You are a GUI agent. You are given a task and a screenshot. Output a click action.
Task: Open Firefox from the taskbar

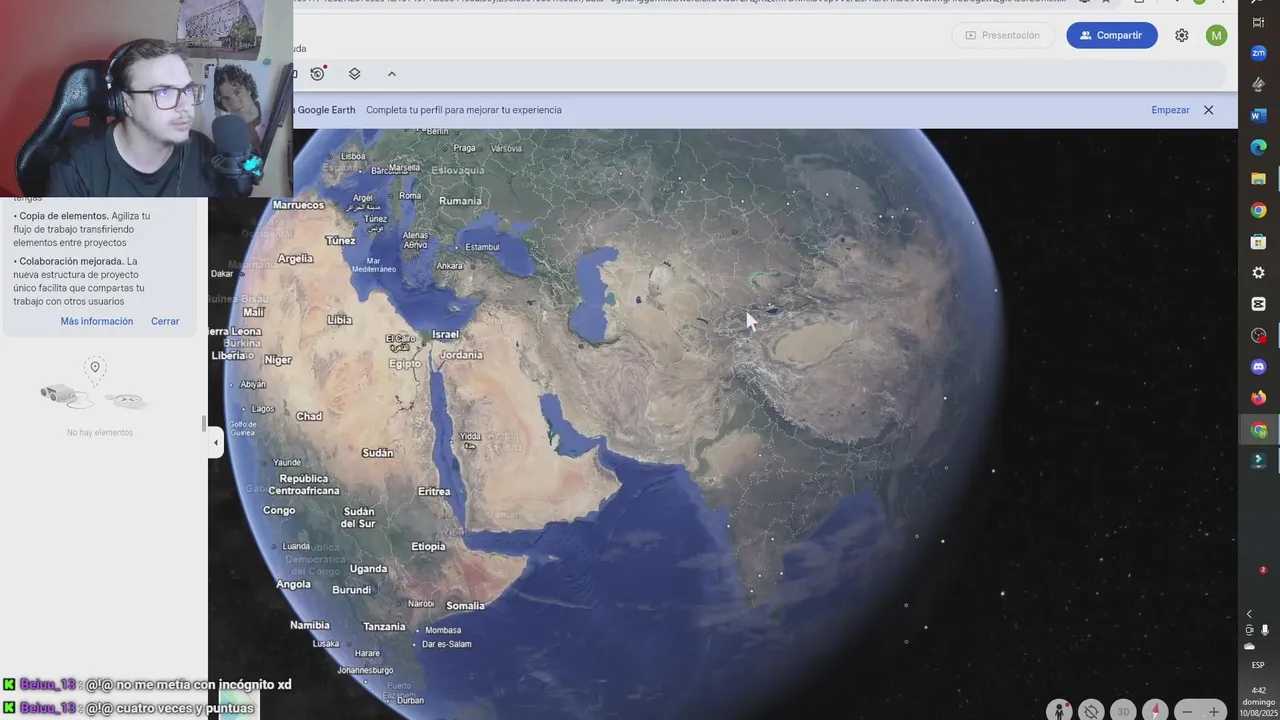point(1259,398)
